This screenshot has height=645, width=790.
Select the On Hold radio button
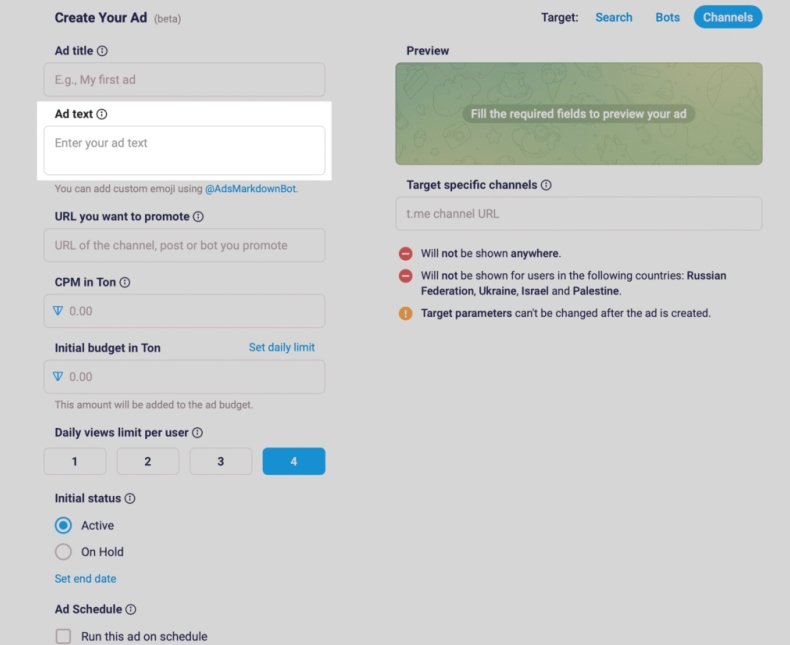(64, 552)
